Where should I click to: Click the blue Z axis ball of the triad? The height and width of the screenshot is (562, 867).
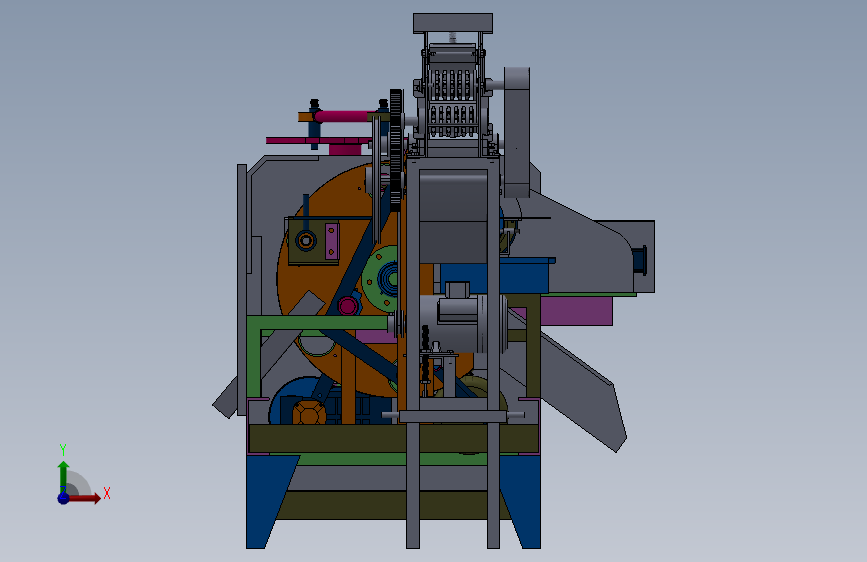[x=64, y=498]
